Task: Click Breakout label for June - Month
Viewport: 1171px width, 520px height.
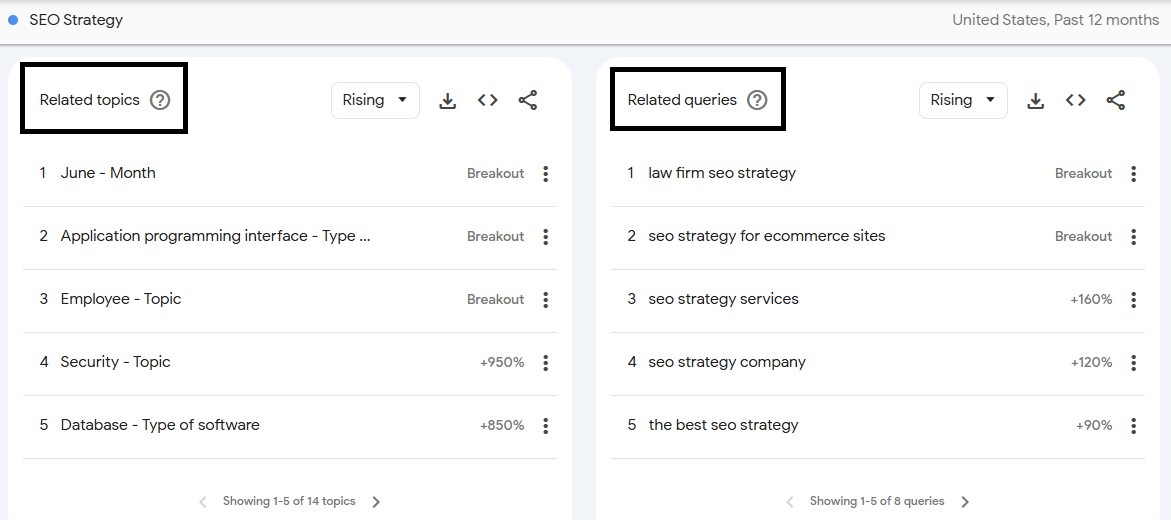Action: [x=496, y=173]
